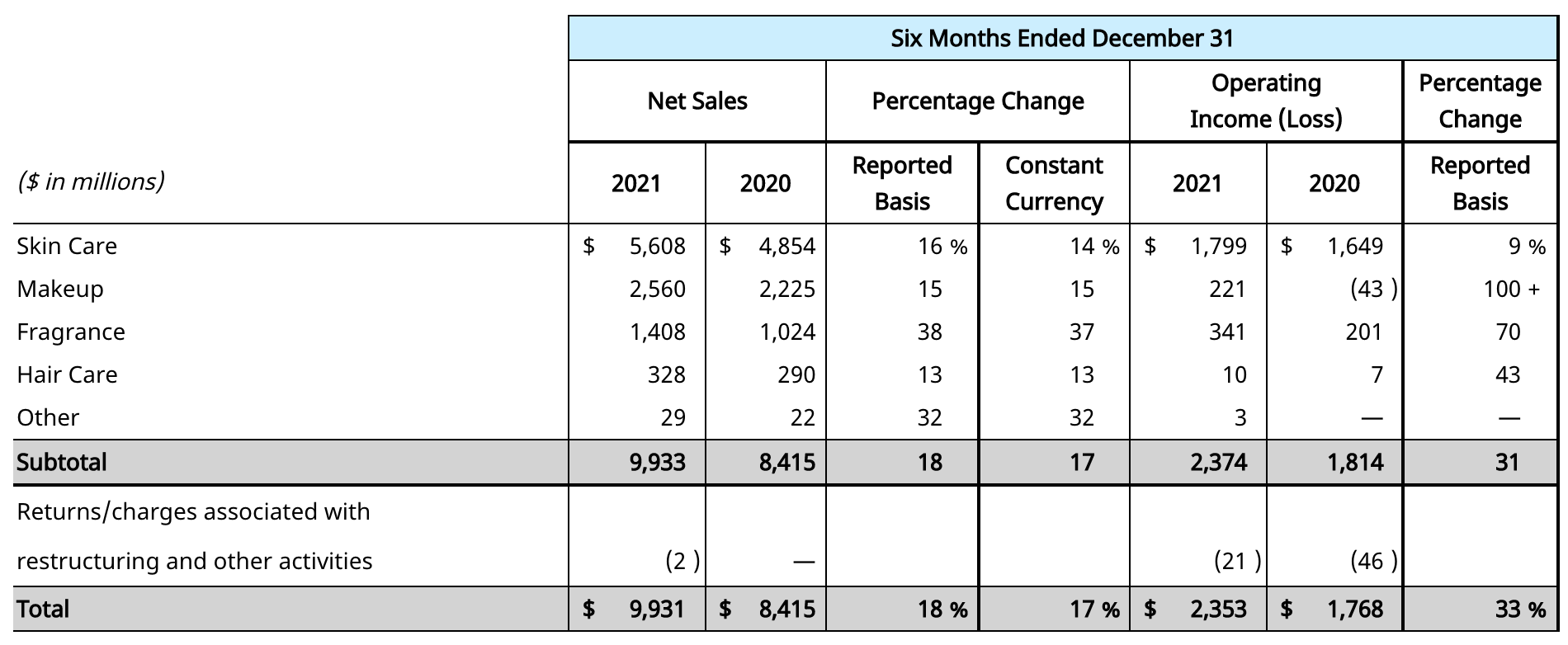Click Skin Care 2021 net sales value 5,608
The height and width of the screenshot is (645, 1568).
click(x=657, y=247)
